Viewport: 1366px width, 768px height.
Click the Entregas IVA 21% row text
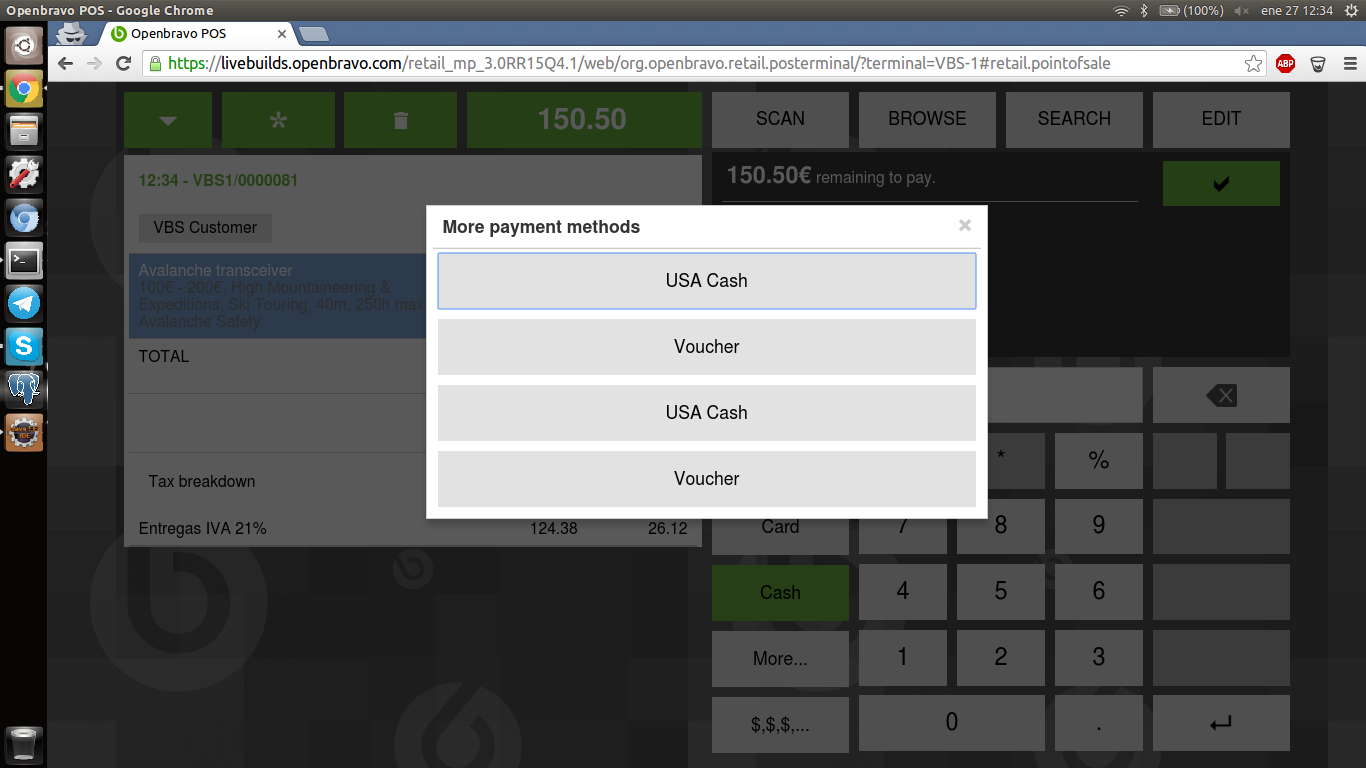(x=203, y=529)
